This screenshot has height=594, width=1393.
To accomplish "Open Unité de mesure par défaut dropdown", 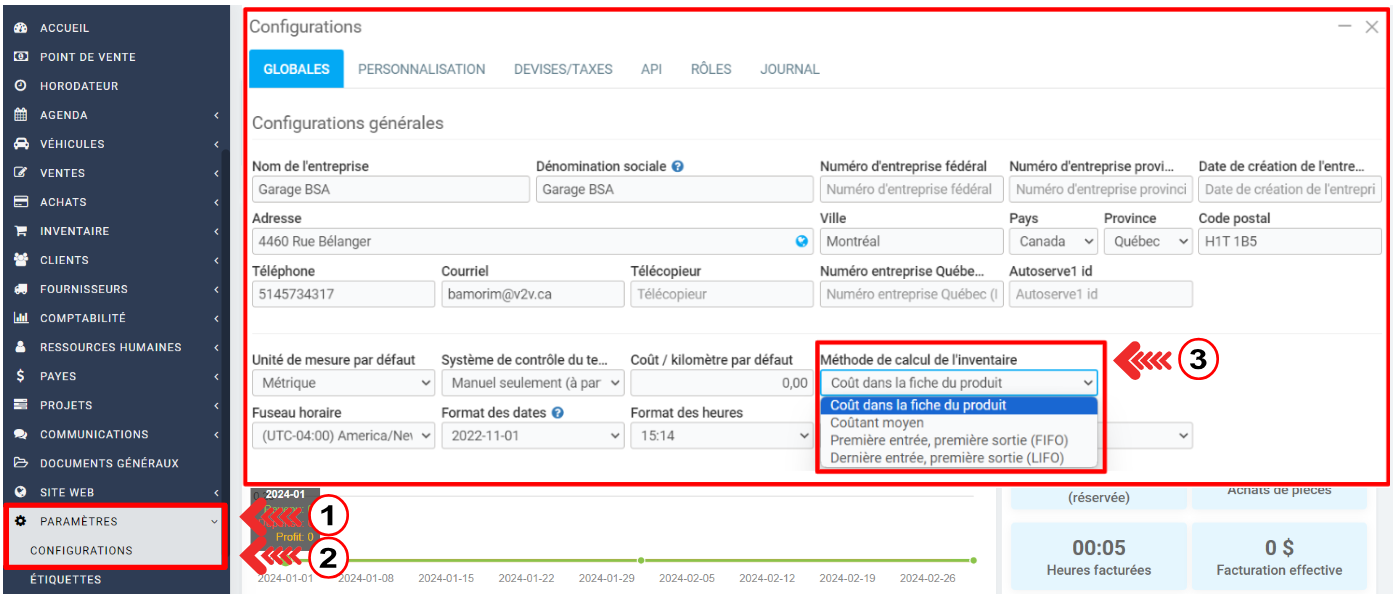I will (343, 382).
